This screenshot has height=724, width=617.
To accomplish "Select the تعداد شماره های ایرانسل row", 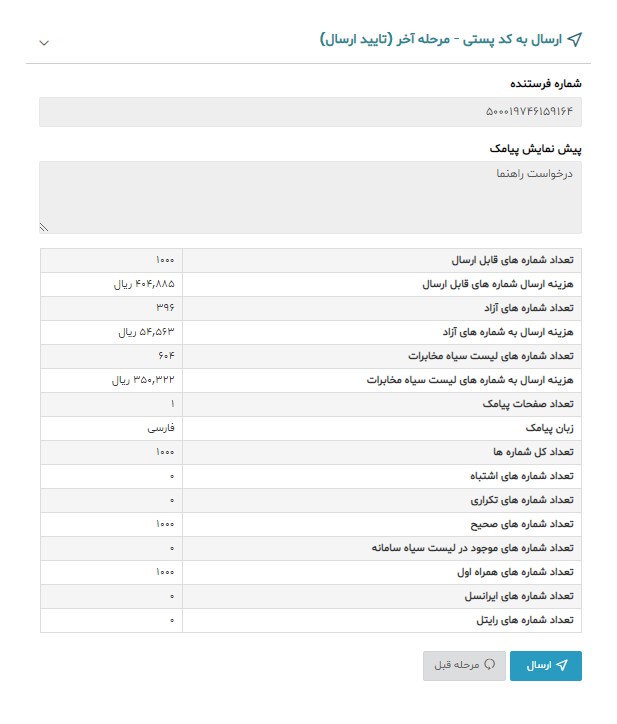I will click(310, 596).
